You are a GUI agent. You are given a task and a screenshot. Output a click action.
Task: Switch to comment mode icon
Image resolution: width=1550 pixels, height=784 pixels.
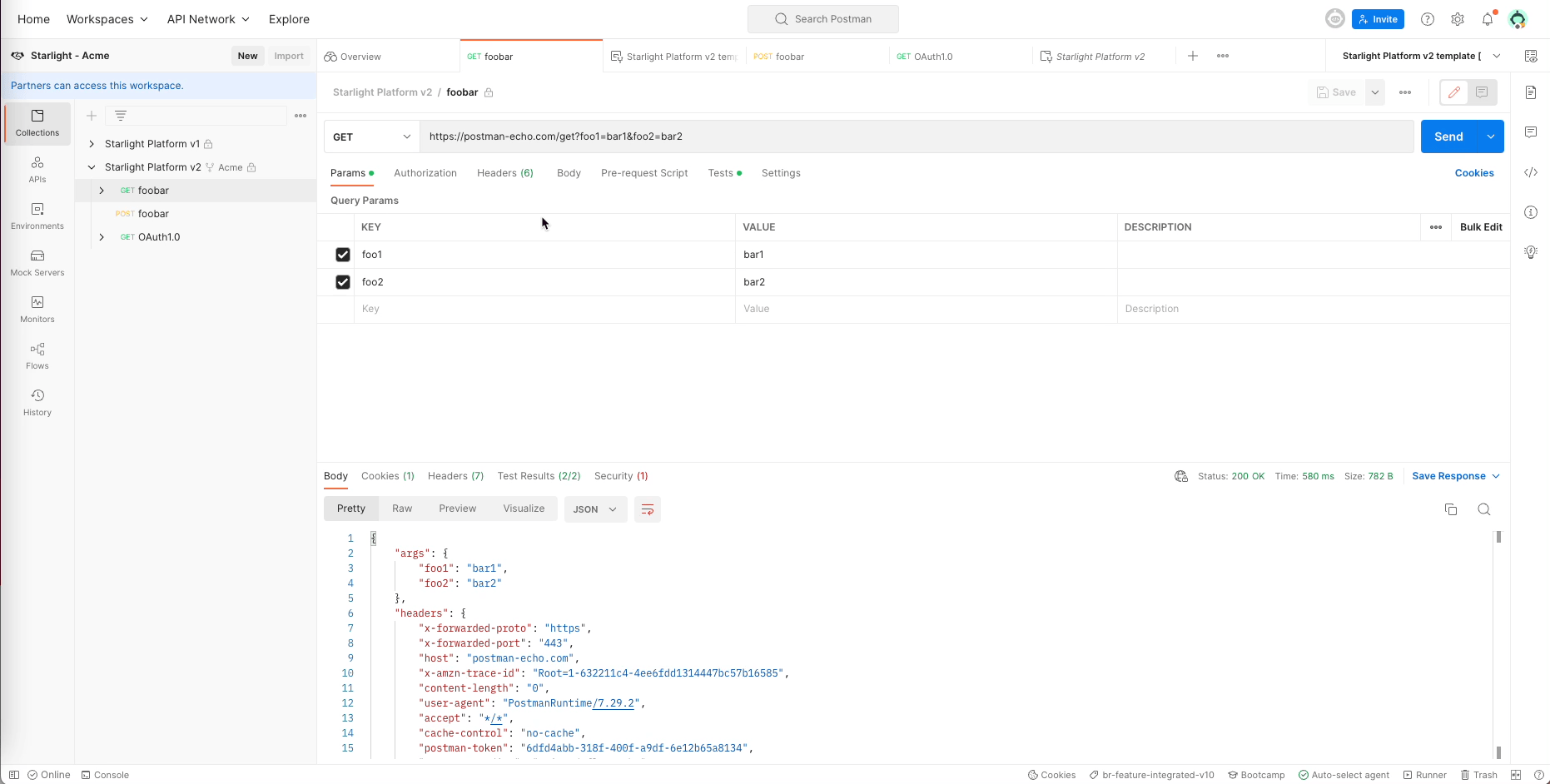pyautogui.click(x=1482, y=92)
